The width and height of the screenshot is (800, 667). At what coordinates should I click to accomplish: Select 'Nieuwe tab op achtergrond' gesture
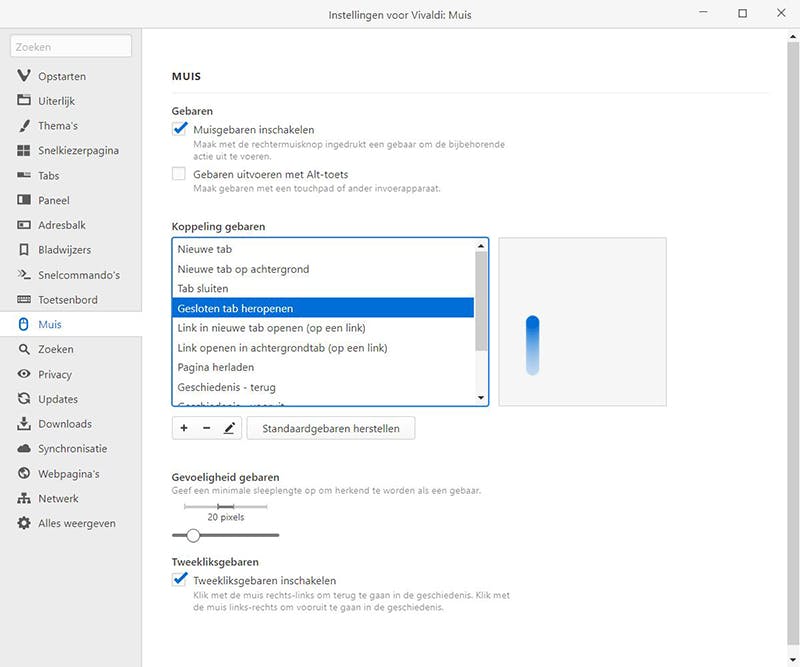coord(323,269)
